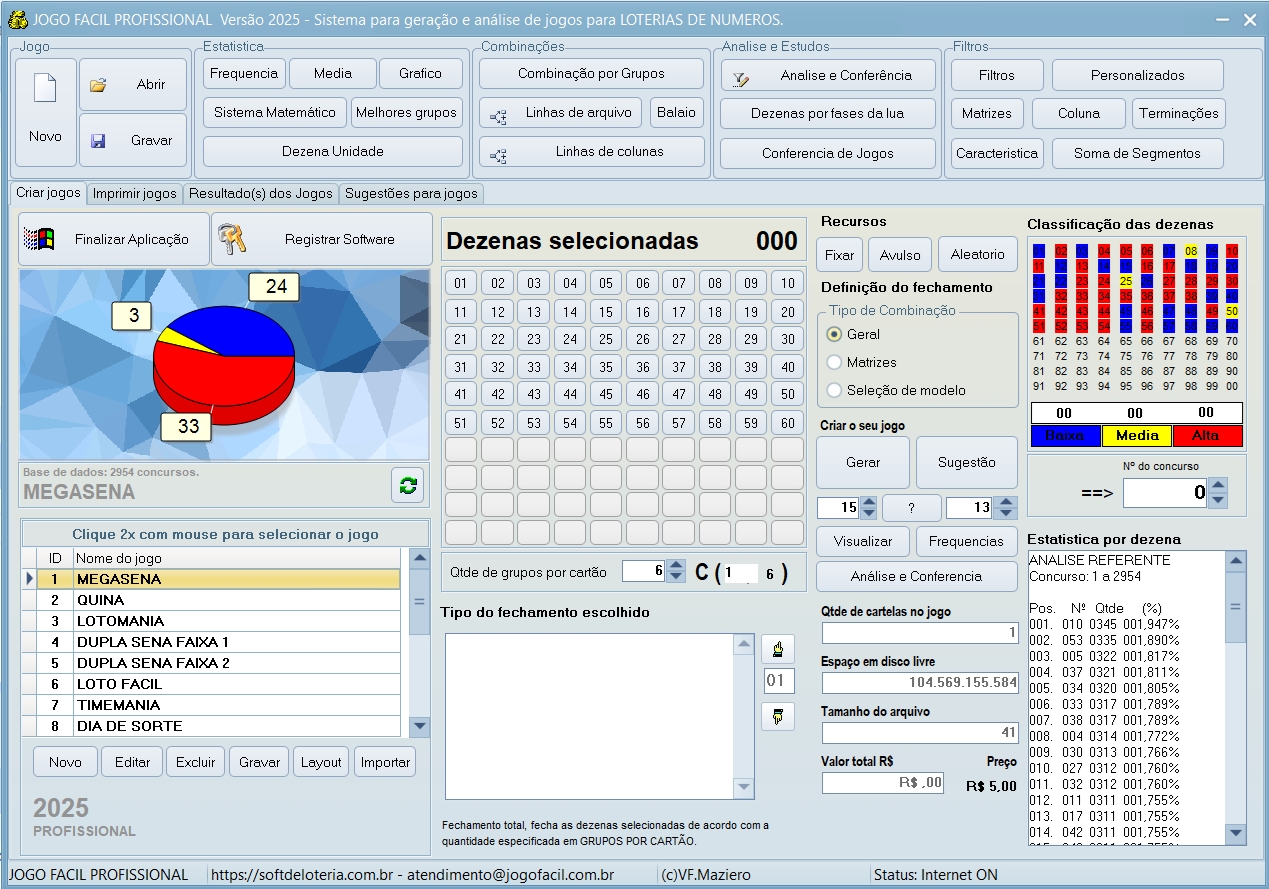1269x889 pixels.
Task: Click the hand pointing down icon button
Action: pyautogui.click(x=777, y=716)
